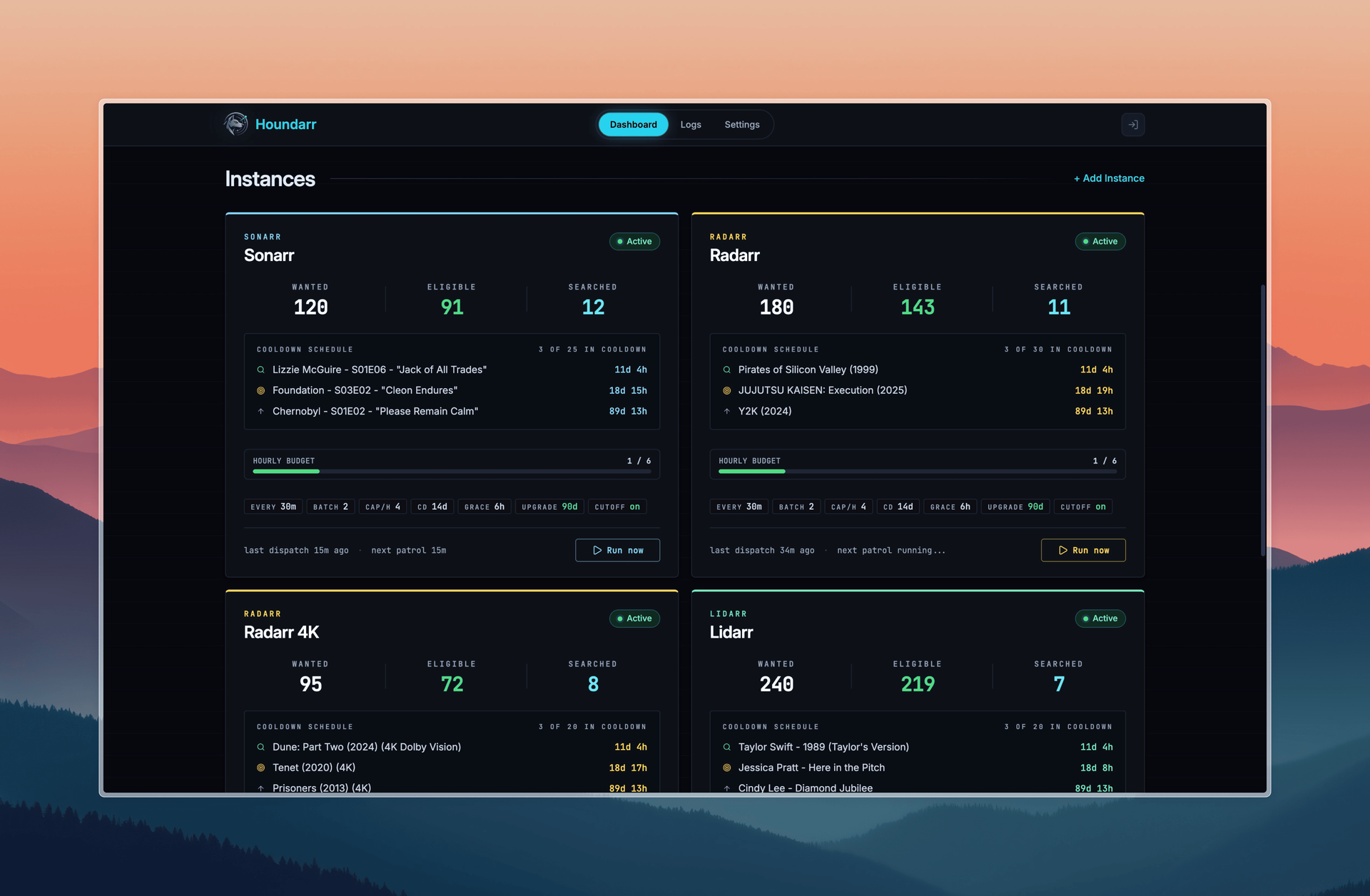Image resolution: width=1370 pixels, height=896 pixels.
Task: Click cutoff icon beside Jessica Pratt album
Action: point(726,768)
